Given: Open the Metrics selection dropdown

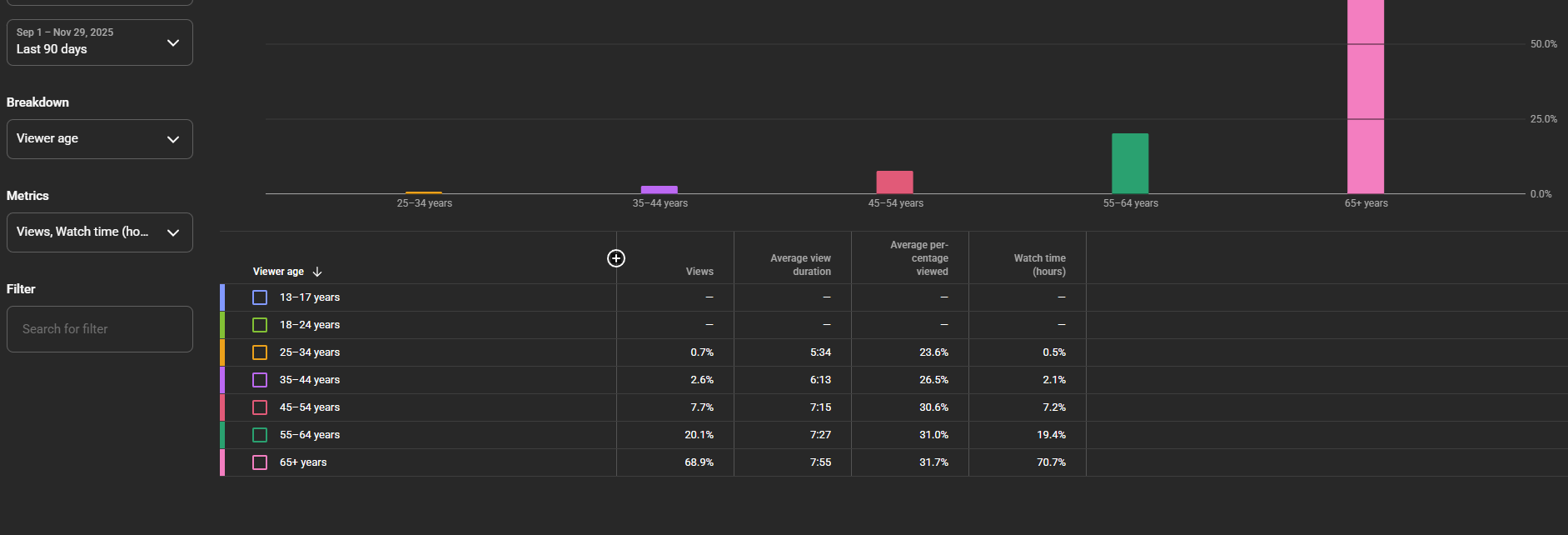Looking at the screenshot, I should [x=100, y=232].
